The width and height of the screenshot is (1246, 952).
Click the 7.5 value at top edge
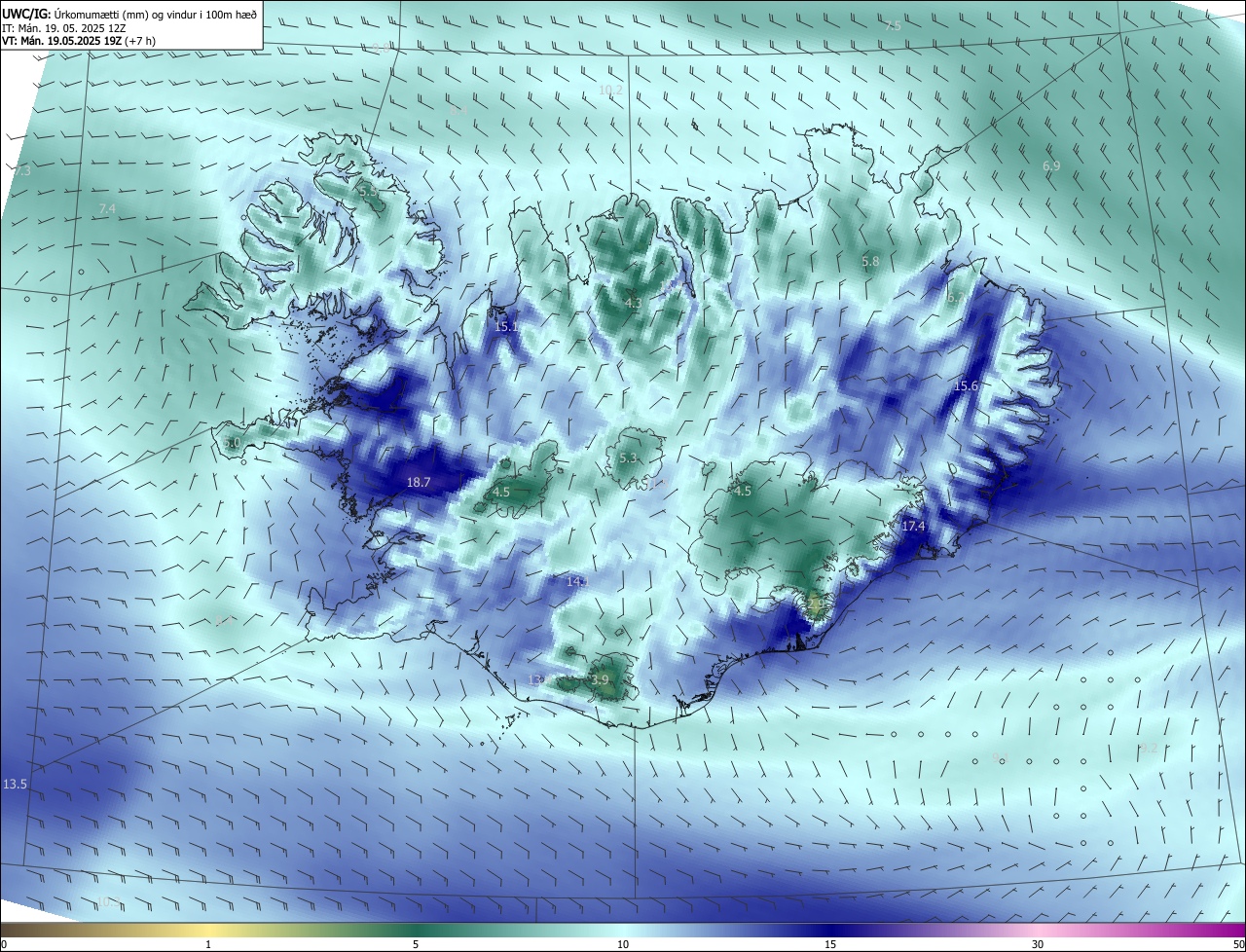[892, 26]
